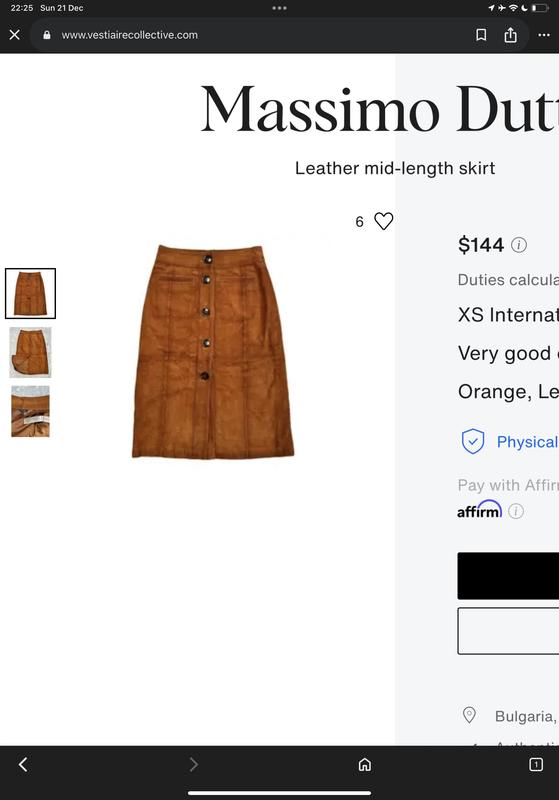559x800 pixels.
Task: Click the white outlined offer button
Action: coord(508,631)
